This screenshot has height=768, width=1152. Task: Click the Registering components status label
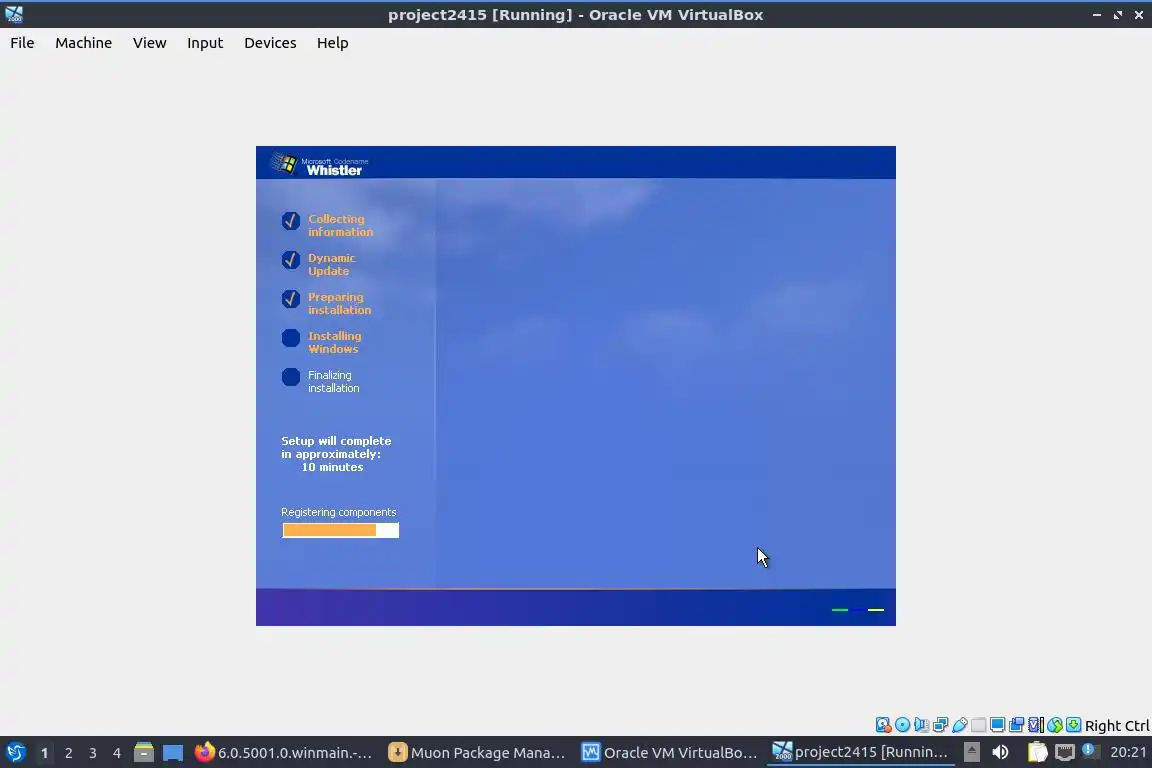click(339, 512)
